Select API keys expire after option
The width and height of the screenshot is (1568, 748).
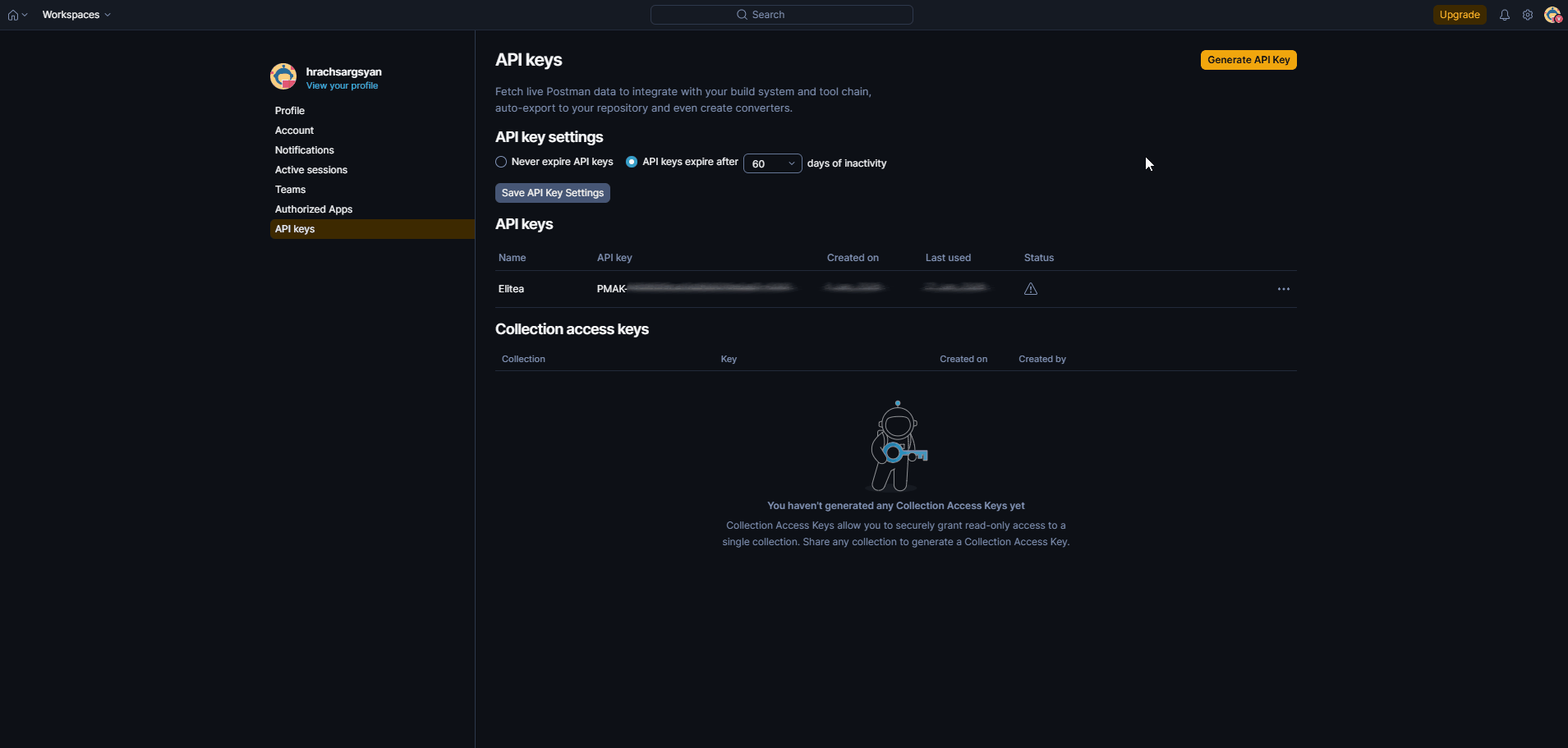[x=632, y=162]
